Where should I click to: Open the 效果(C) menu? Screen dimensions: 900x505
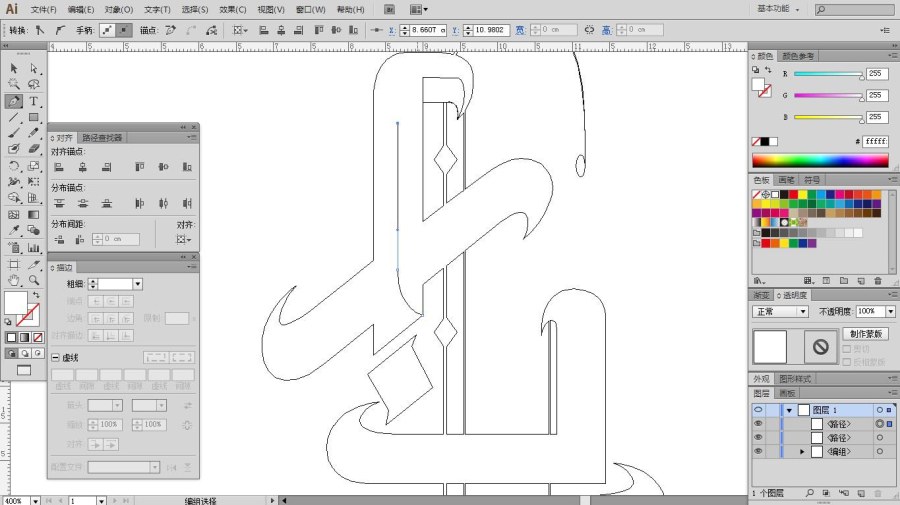232,10
